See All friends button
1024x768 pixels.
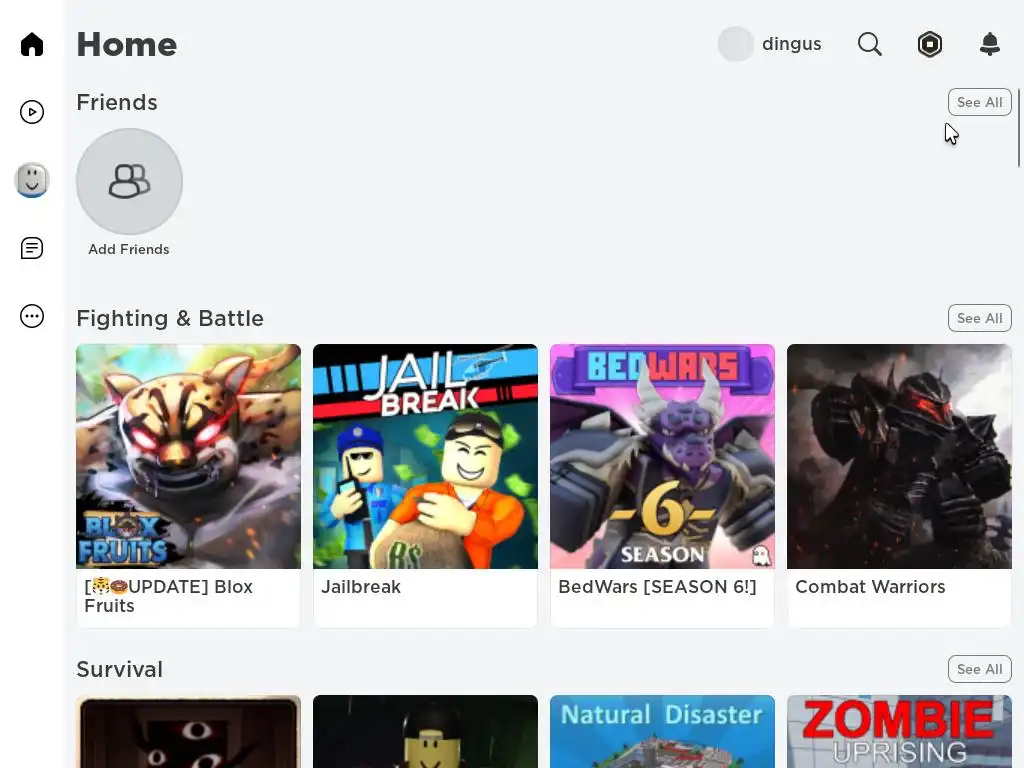click(x=980, y=102)
